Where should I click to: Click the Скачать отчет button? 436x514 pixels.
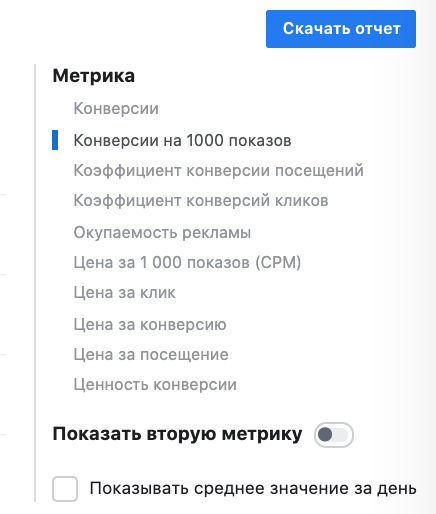click(x=341, y=29)
